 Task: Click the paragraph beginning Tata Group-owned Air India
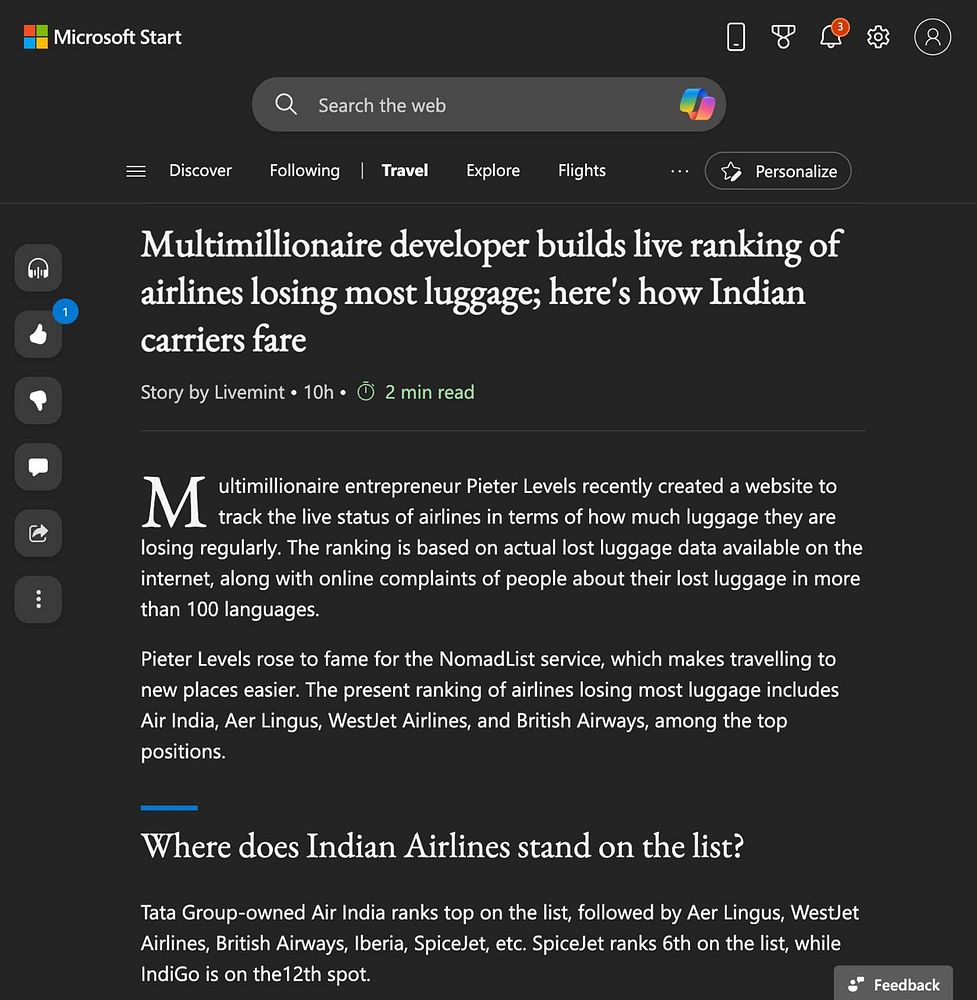pyautogui.click(x=500, y=943)
